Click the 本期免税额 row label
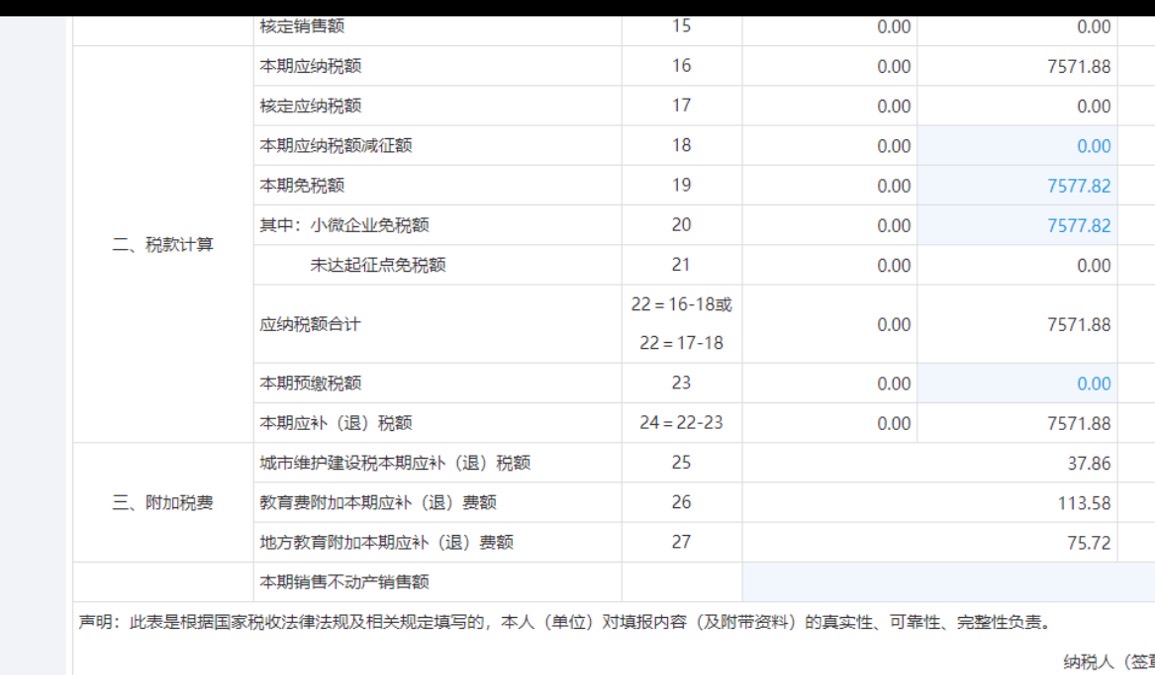Image resolution: width=1155 pixels, height=675 pixels. click(x=302, y=186)
